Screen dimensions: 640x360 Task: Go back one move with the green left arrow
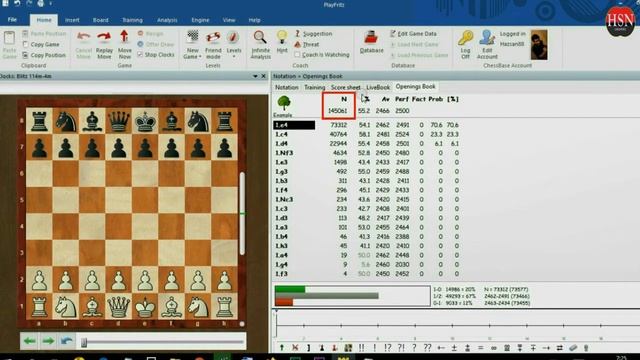(29, 341)
